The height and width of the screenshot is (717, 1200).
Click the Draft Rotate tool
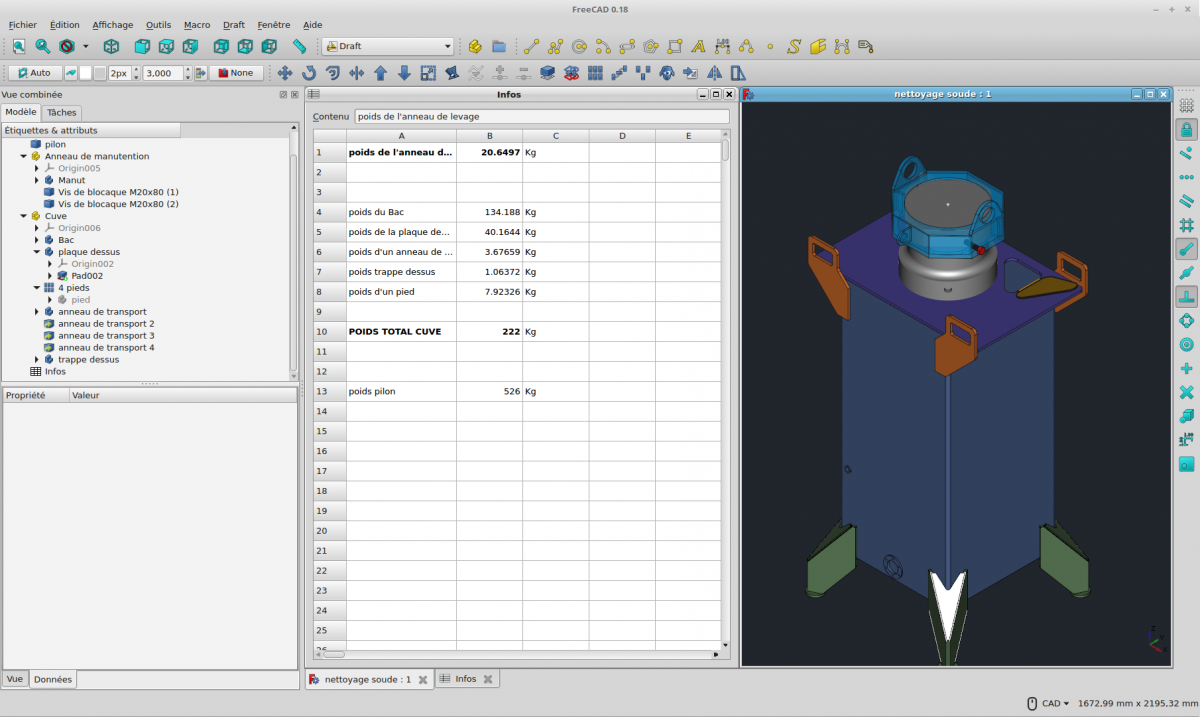point(309,73)
